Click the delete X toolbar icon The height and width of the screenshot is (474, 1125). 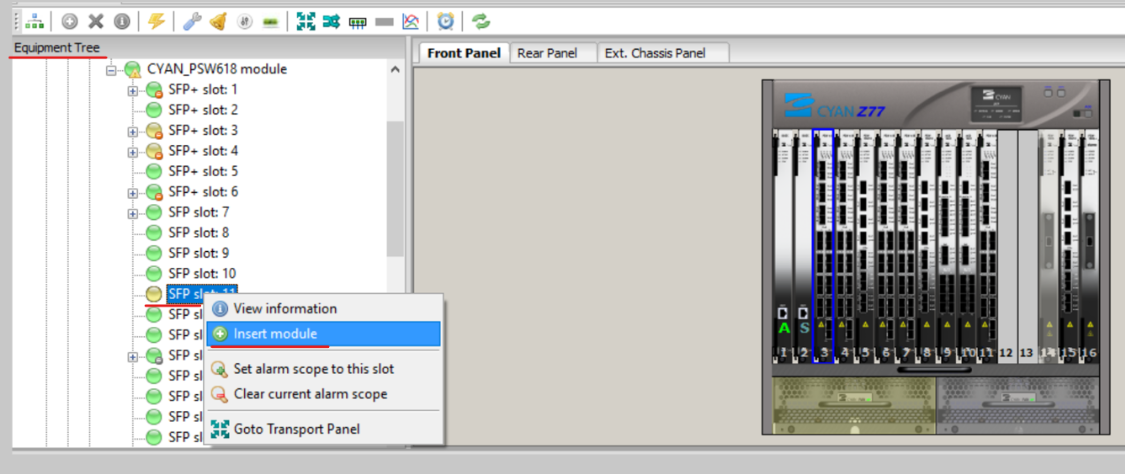coord(95,22)
